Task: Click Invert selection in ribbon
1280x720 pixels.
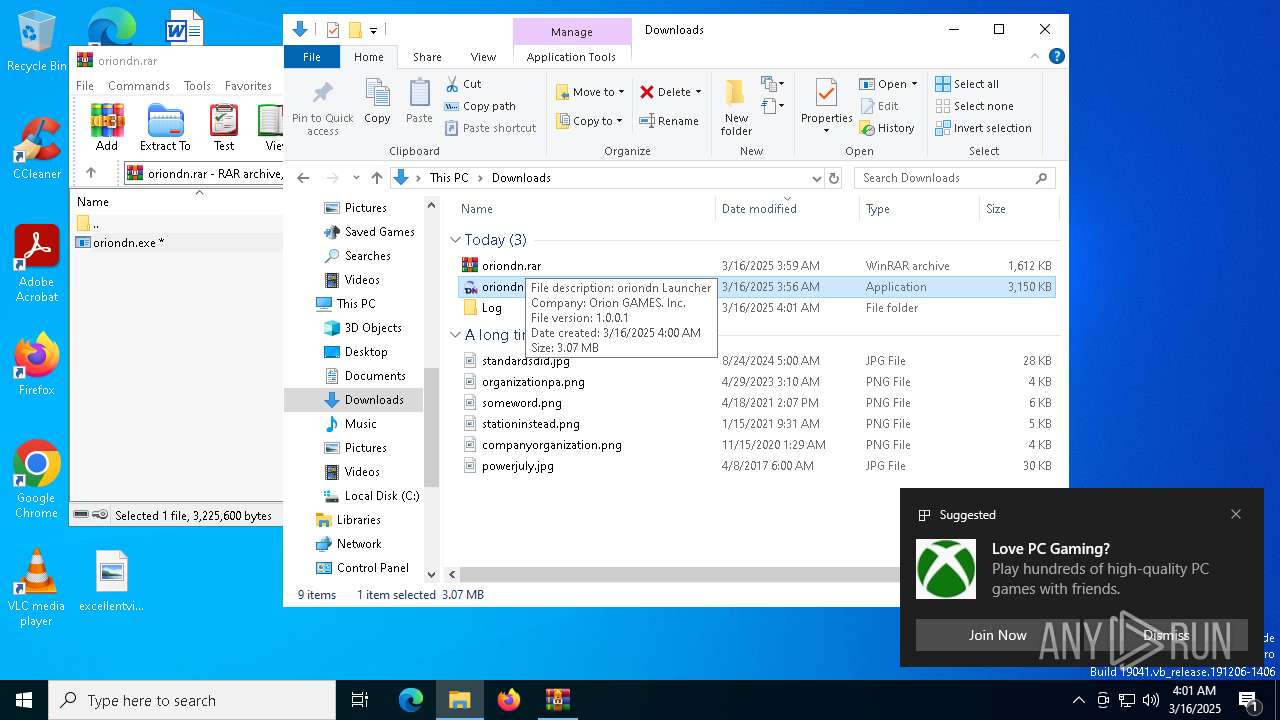Action: coord(983,128)
